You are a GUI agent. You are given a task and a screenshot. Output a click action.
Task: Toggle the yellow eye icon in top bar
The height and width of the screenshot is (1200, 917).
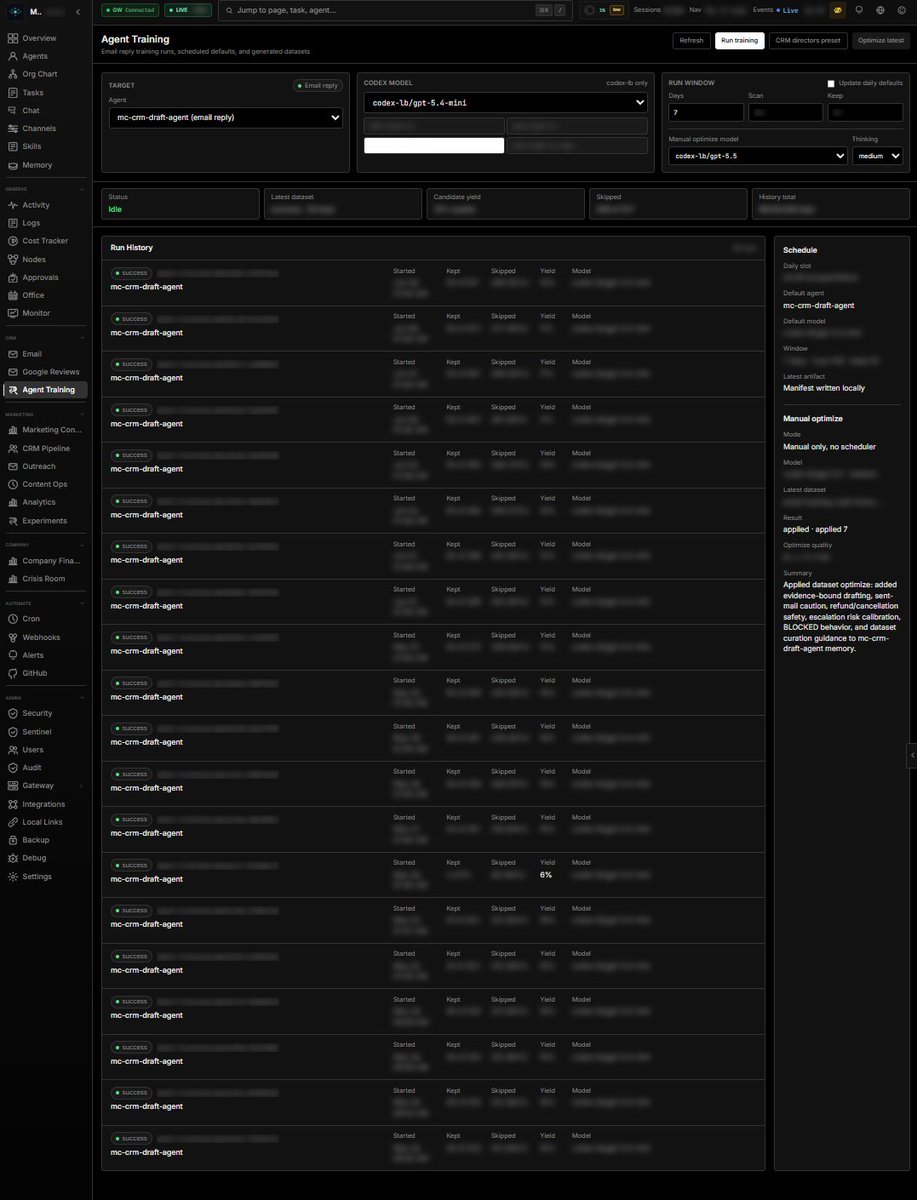click(838, 10)
